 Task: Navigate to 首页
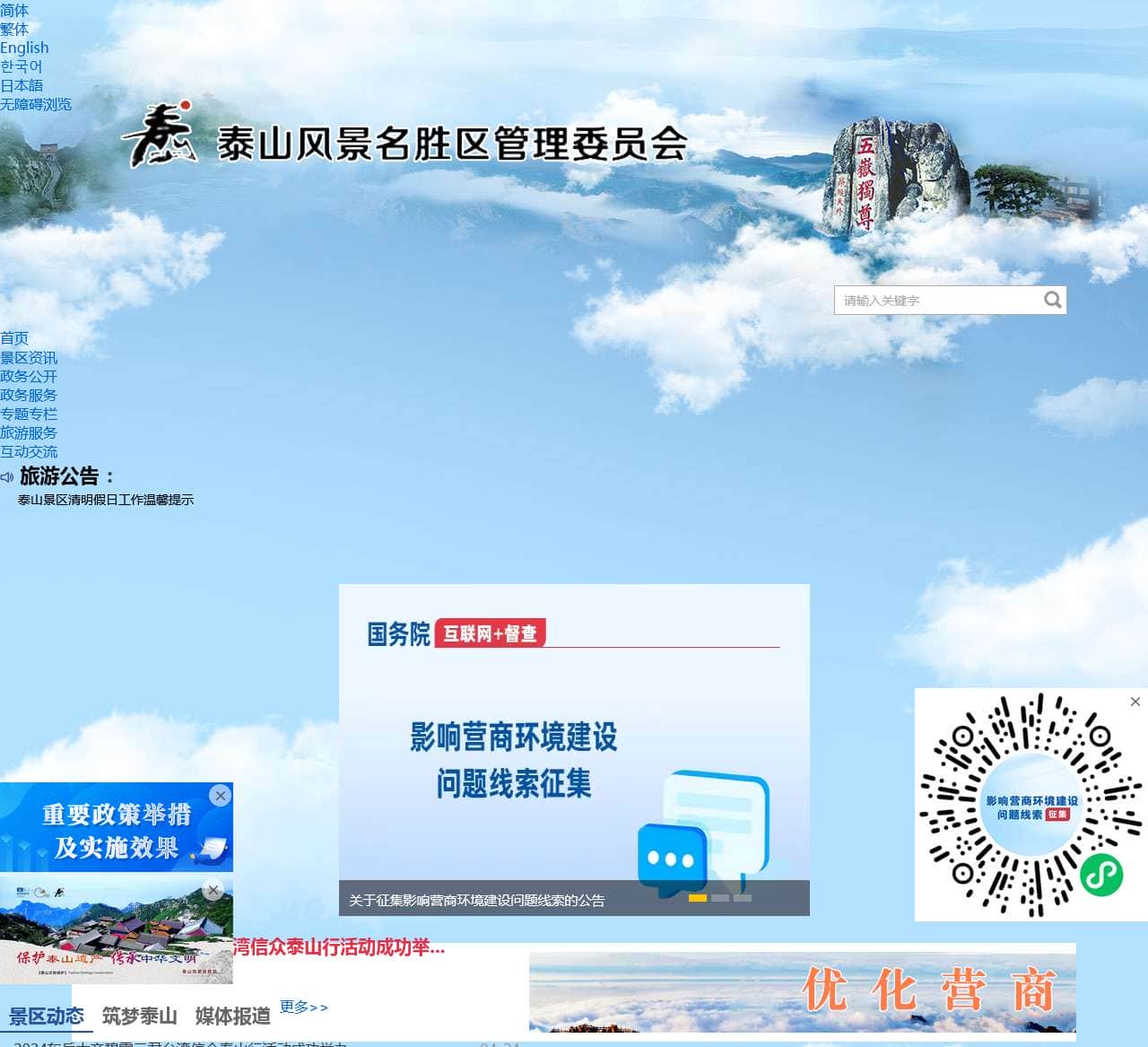pos(13,338)
